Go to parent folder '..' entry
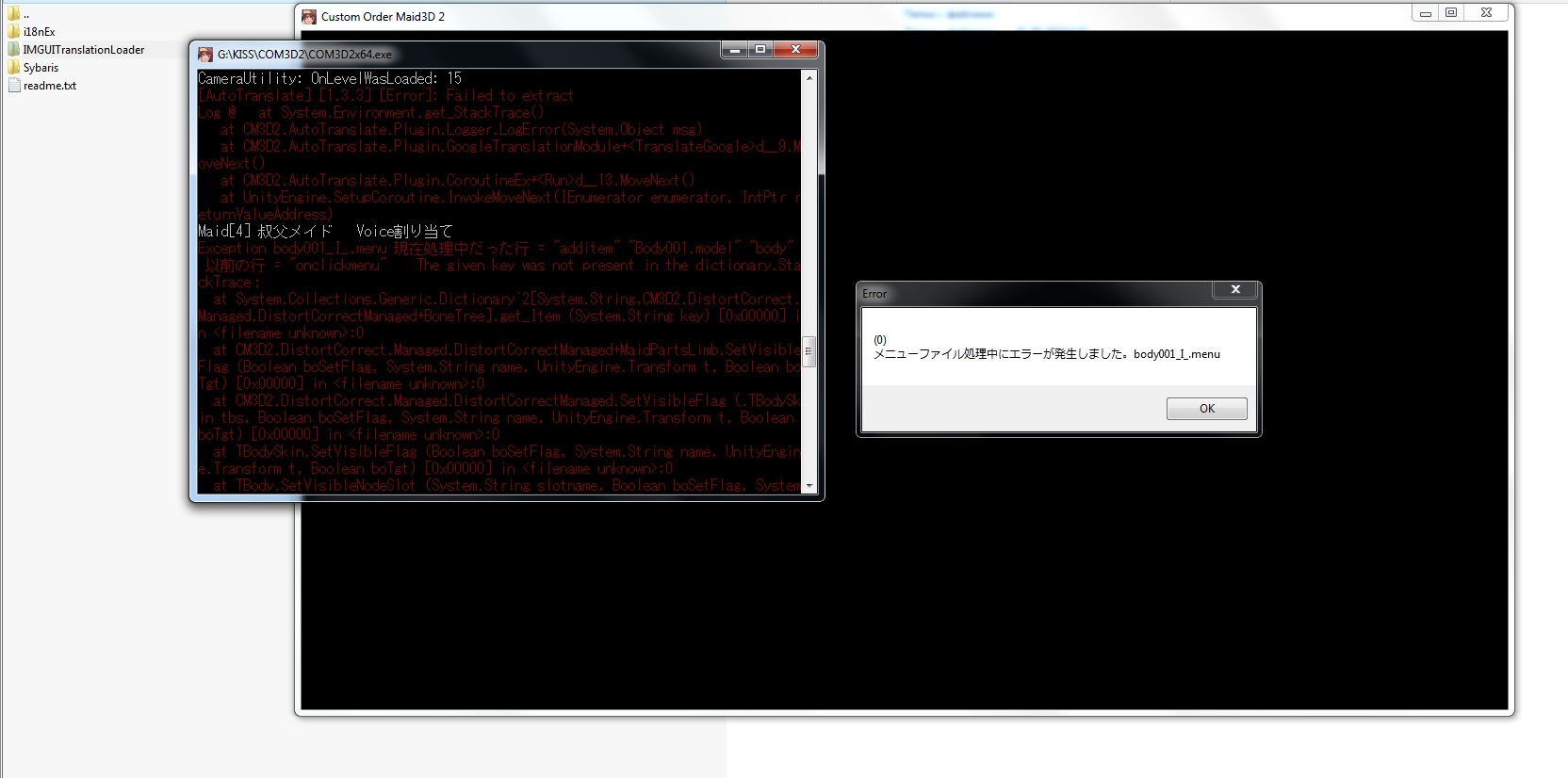This screenshot has width=1568, height=778. point(26,14)
